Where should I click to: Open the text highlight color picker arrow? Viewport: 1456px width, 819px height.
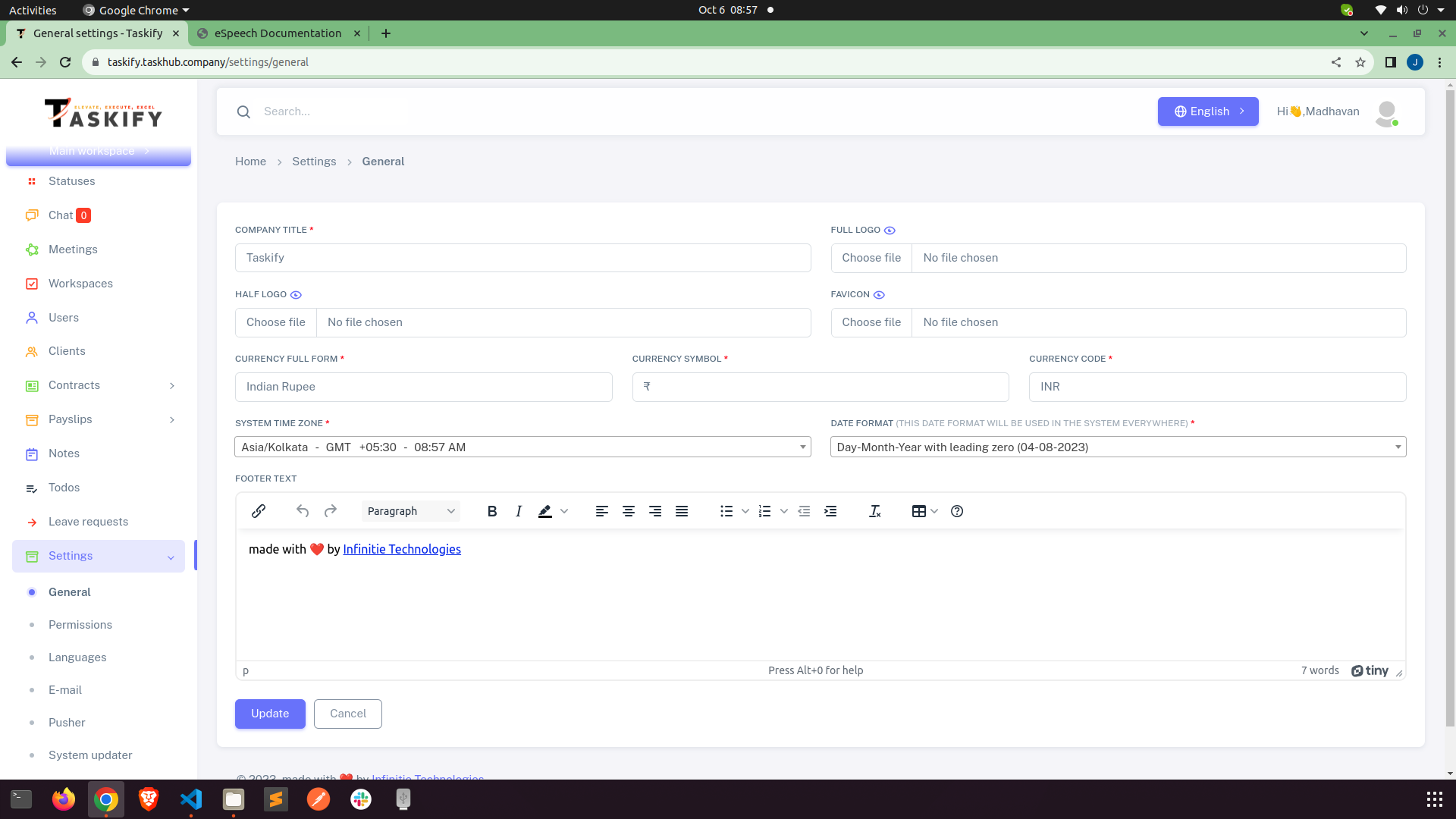click(564, 511)
